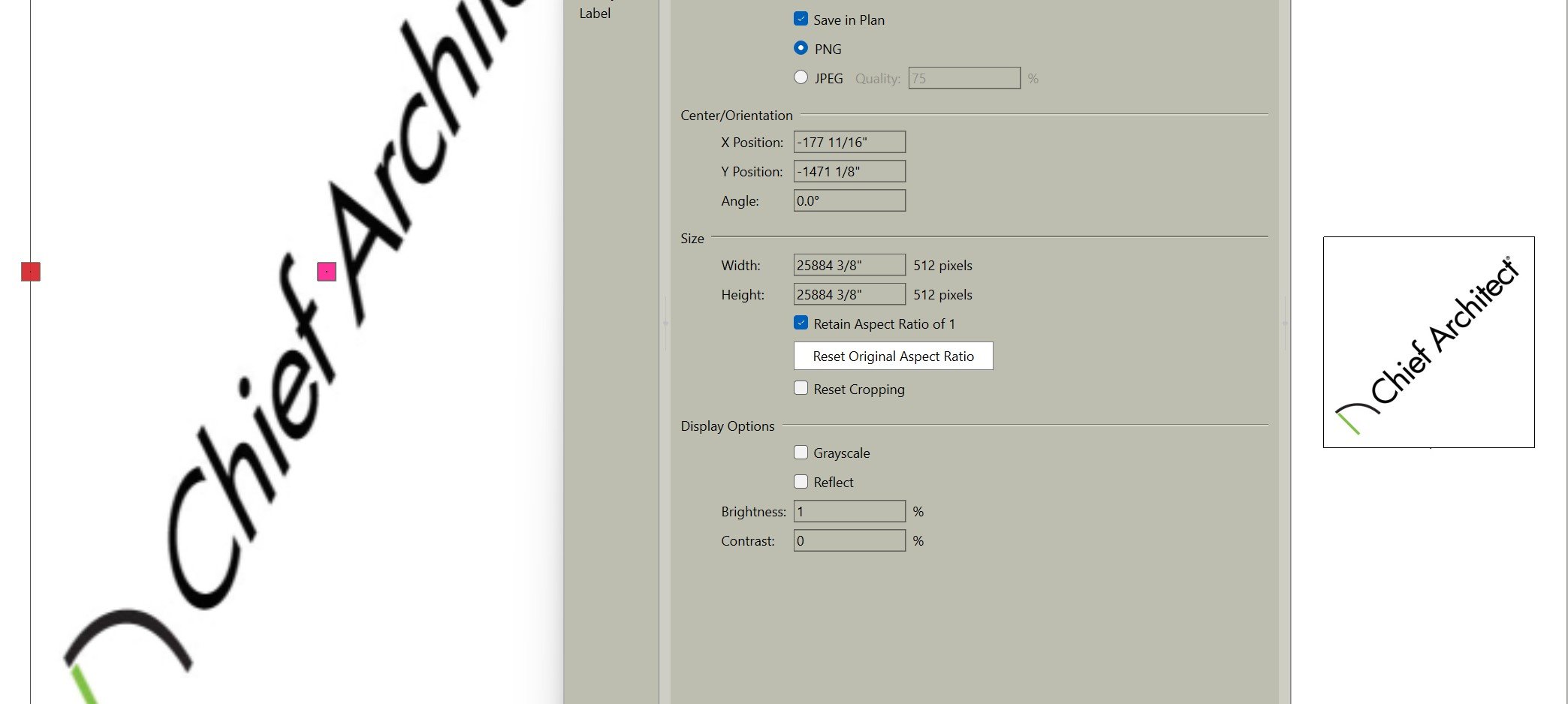
Task: Click the Center/Orientation section heading
Action: pos(736,116)
